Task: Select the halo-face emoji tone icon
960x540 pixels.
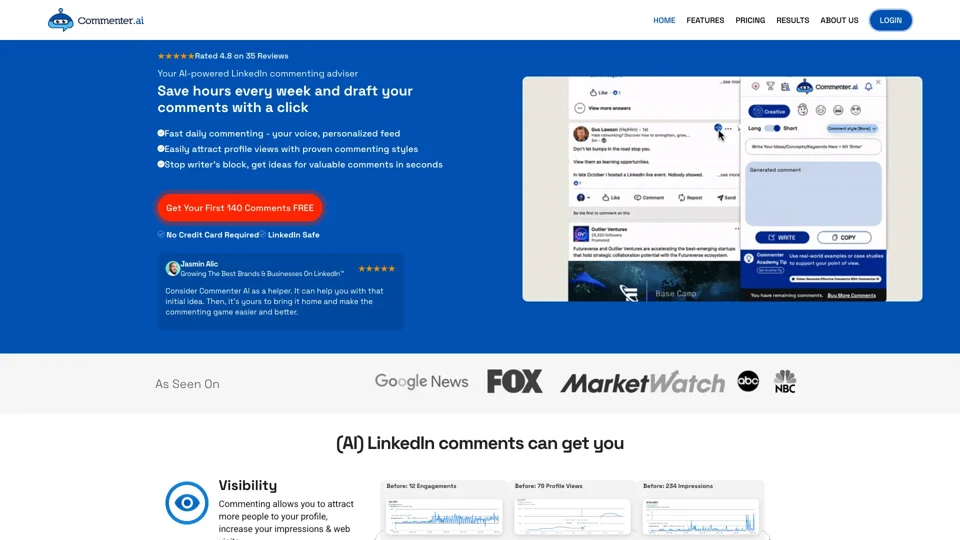Action: point(803,110)
